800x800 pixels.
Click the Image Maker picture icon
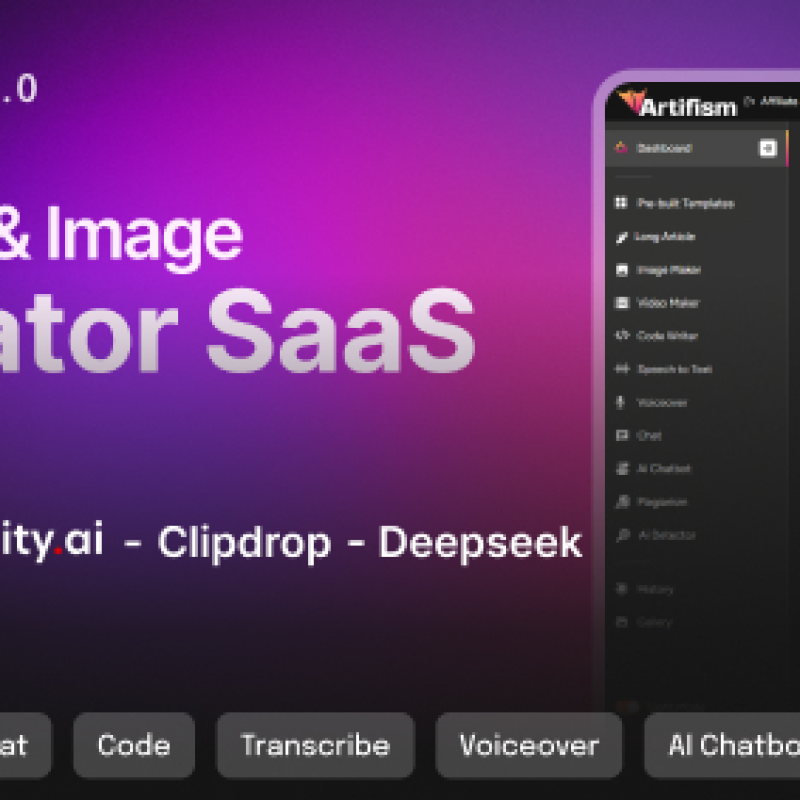(x=621, y=270)
